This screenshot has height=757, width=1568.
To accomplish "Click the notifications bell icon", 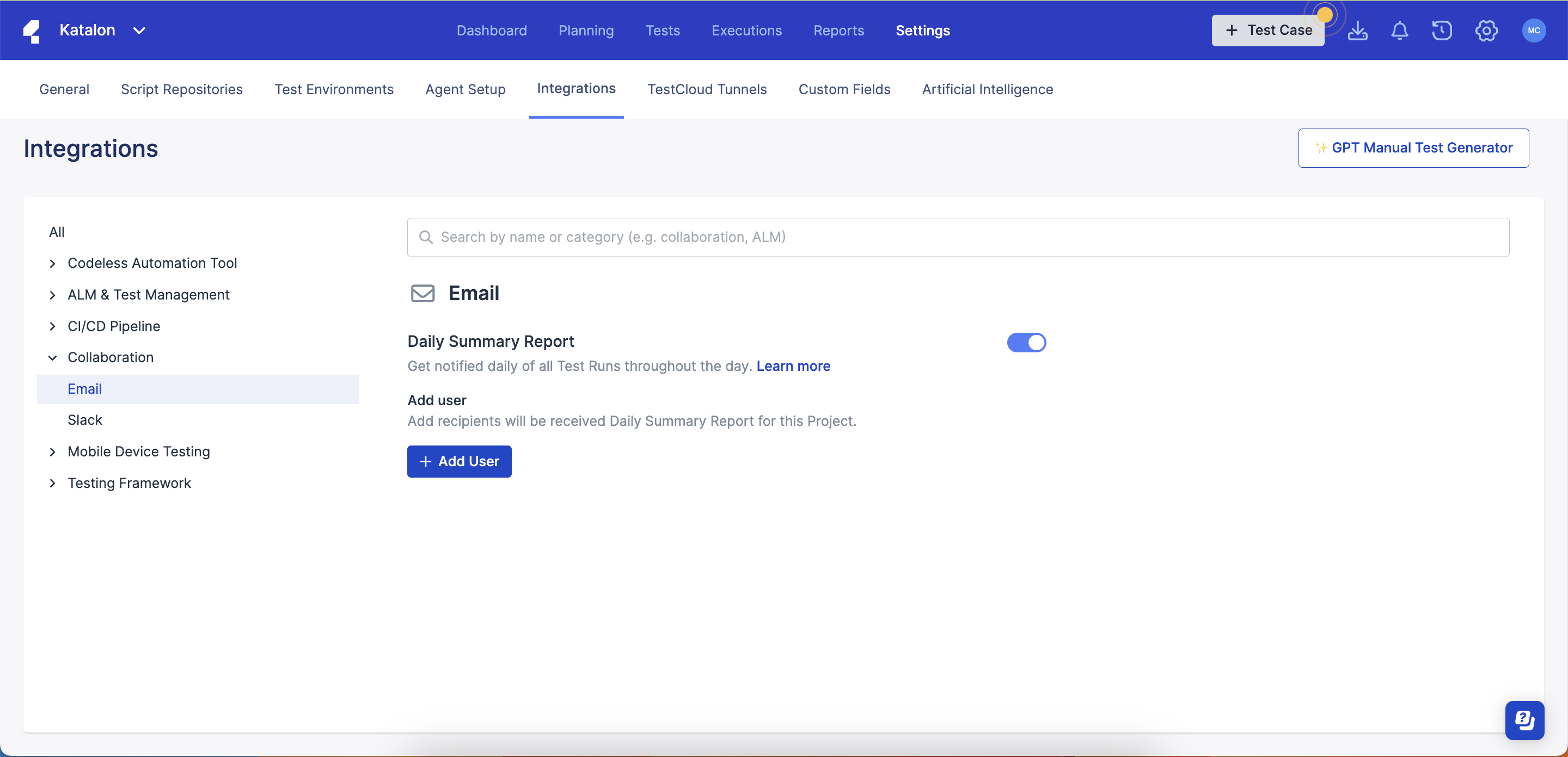I will tap(1399, 30).
